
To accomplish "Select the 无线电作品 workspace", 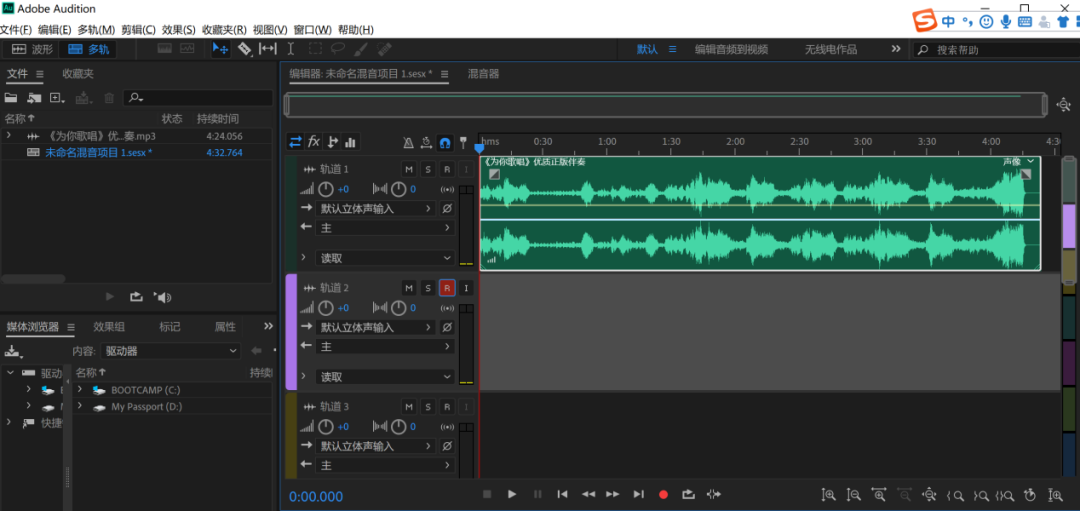I will pyautogui.click(x=830, y=49).
